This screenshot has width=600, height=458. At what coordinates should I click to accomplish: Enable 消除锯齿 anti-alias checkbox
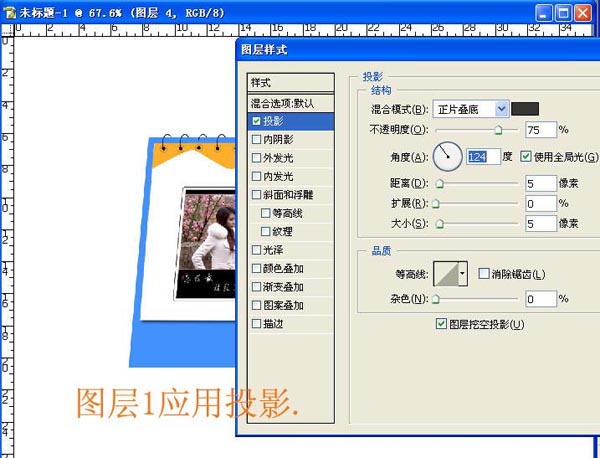coord(485,274)
